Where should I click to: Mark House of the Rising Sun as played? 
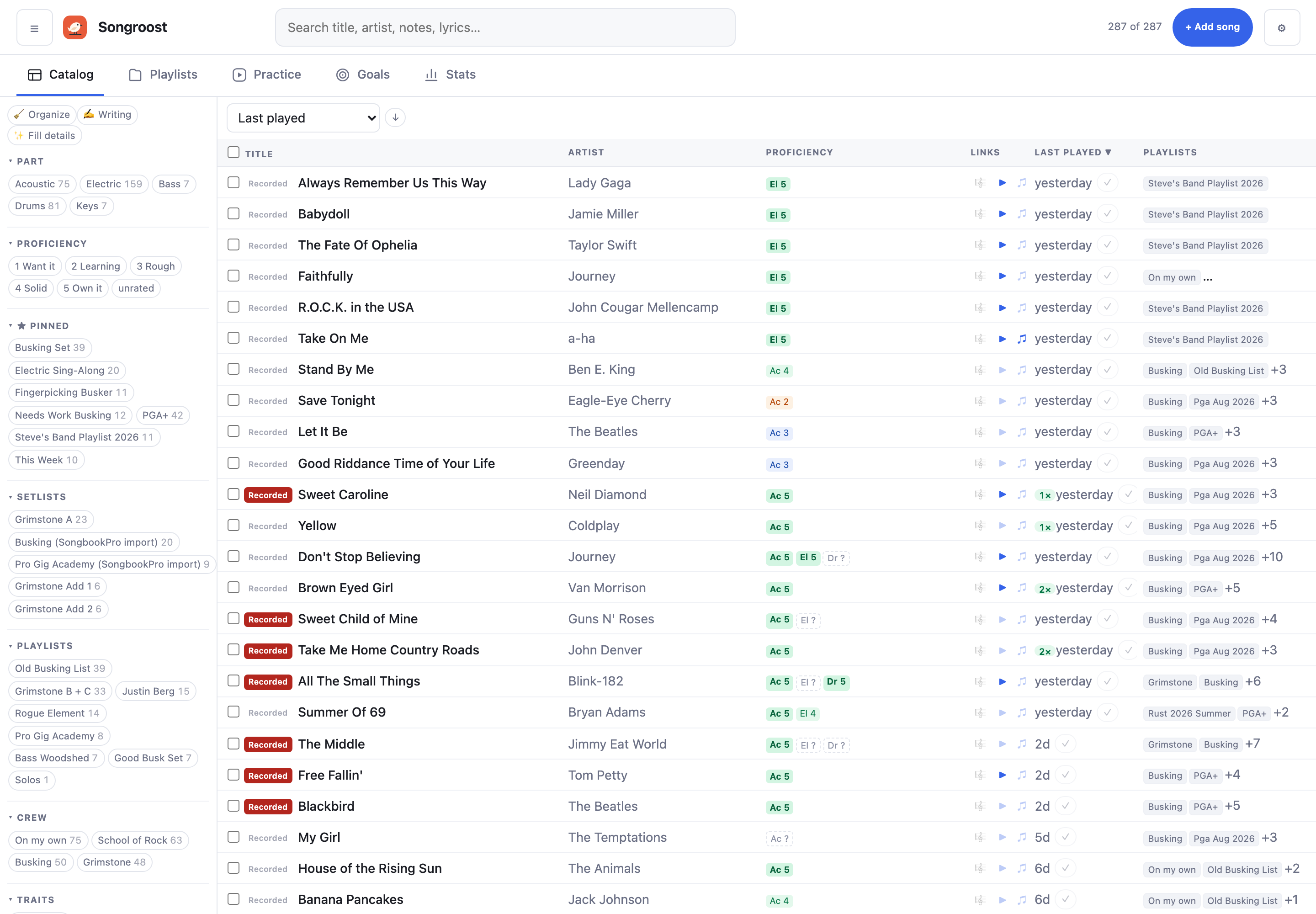click(1065, 869)
